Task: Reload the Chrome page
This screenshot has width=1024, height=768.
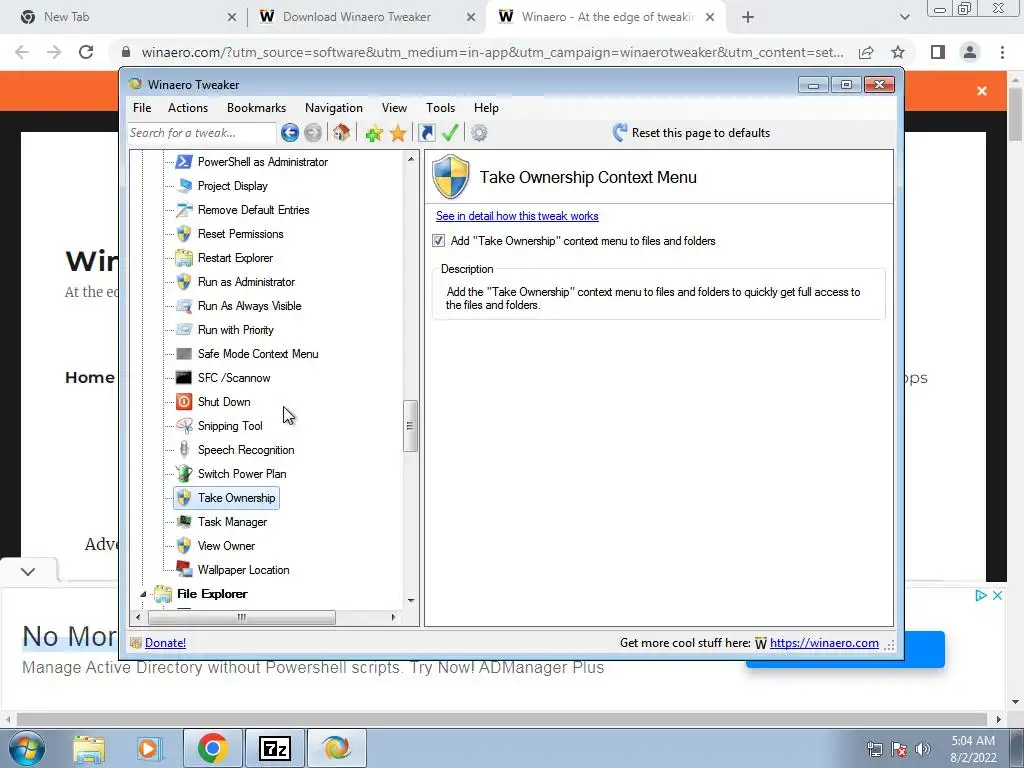Action: (86, 52)
